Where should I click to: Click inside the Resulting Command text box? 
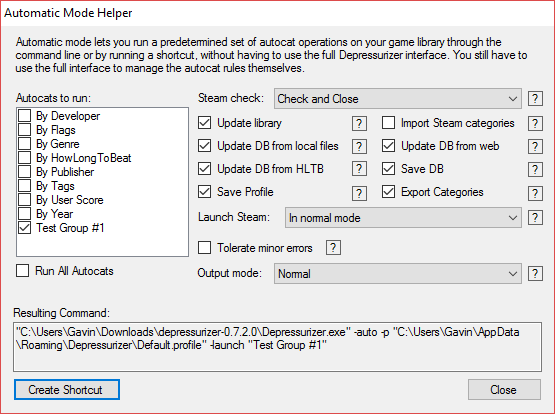coord(278,347)
